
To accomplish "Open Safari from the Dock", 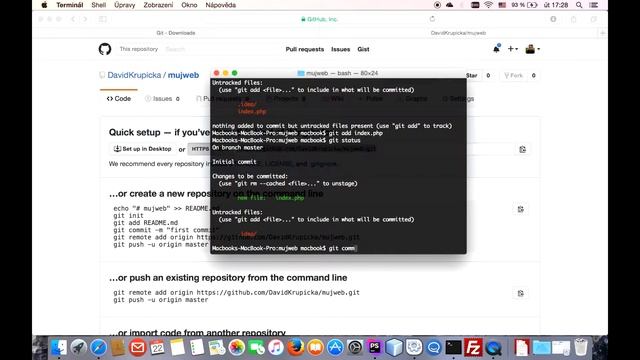I will coord(98,348).
